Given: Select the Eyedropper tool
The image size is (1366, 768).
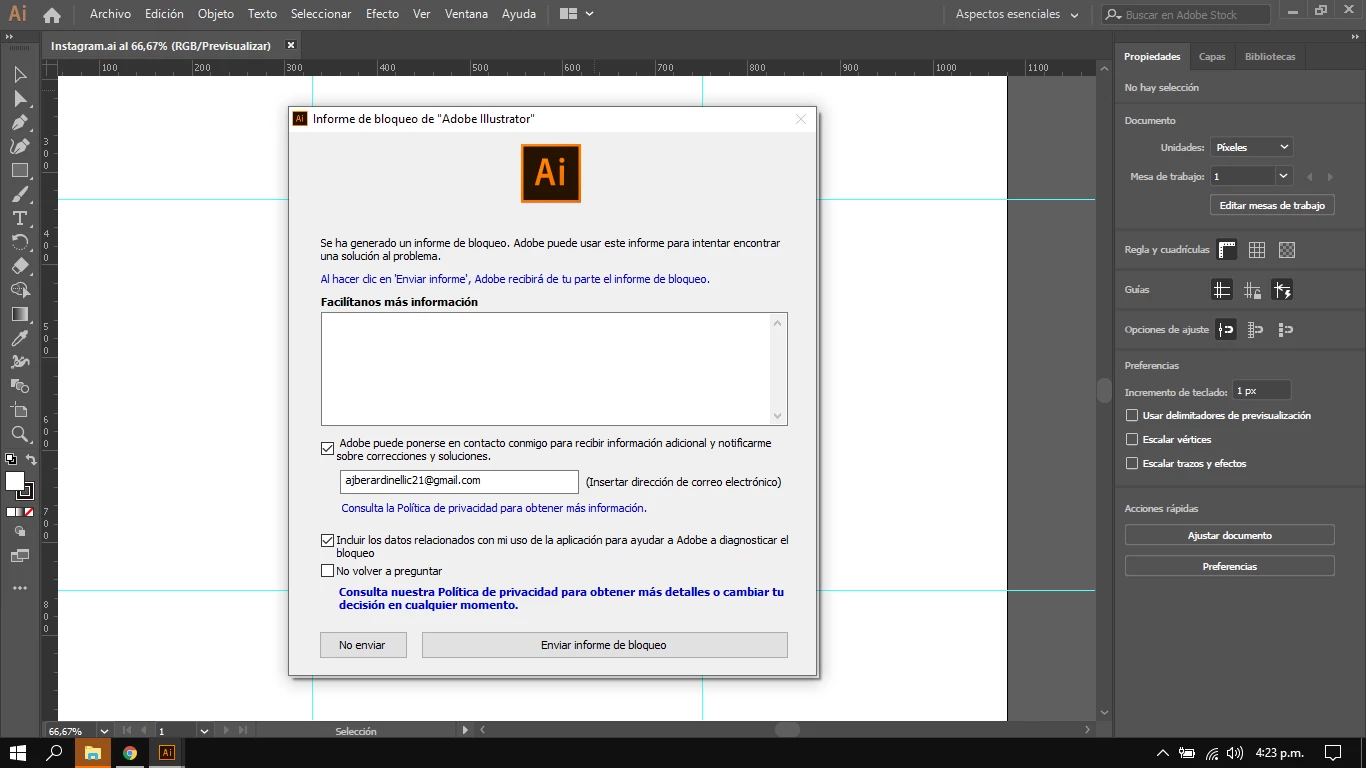Looking at the screenshot, I should [20, 339].
